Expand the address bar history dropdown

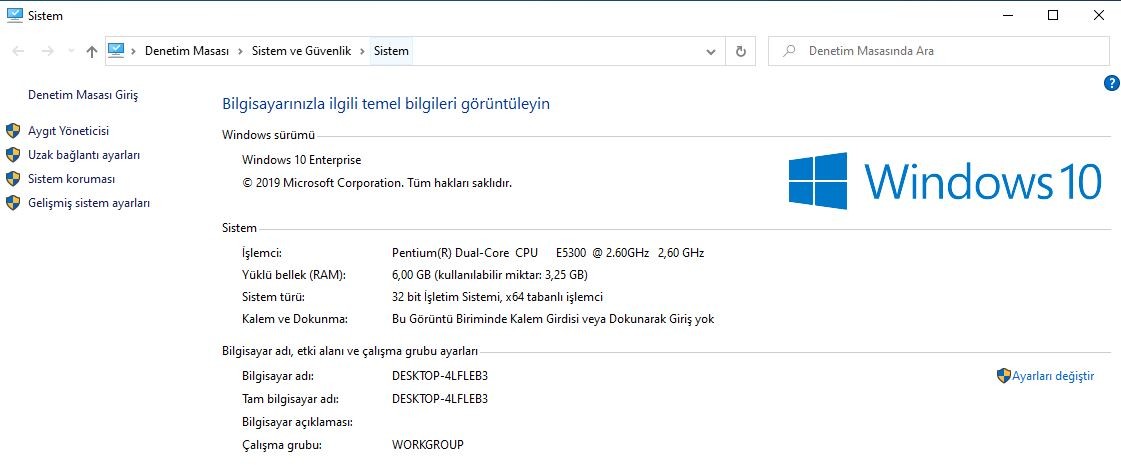pos(711,51)
